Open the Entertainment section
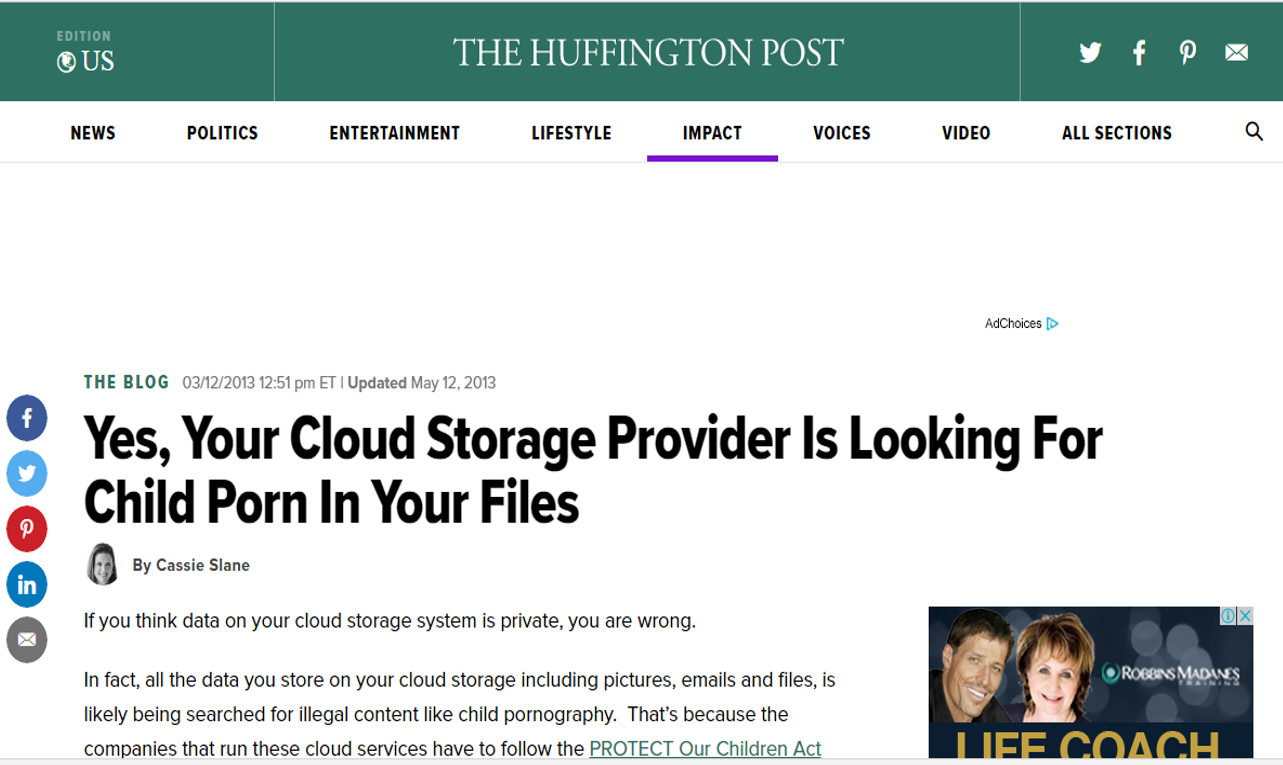Screen dimensions: 1283x765 tap(395, 133)
